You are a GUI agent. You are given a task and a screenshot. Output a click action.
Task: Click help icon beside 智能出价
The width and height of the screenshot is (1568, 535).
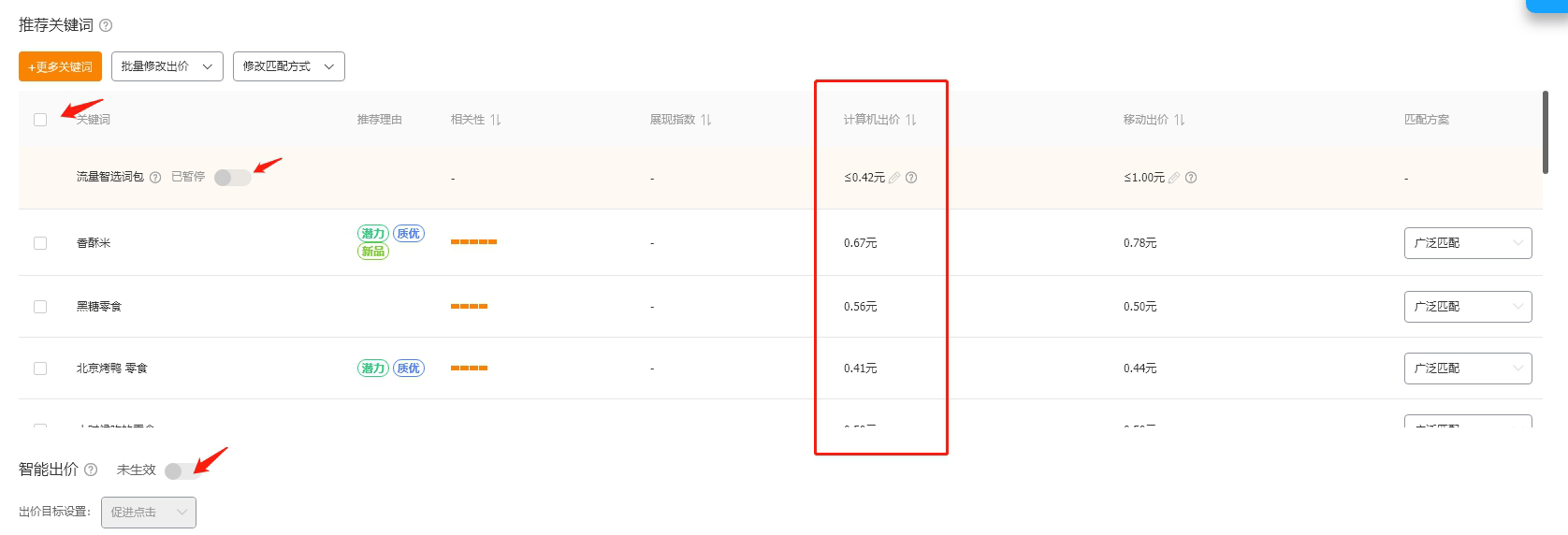pyautogui.click(x=91, y=470)
